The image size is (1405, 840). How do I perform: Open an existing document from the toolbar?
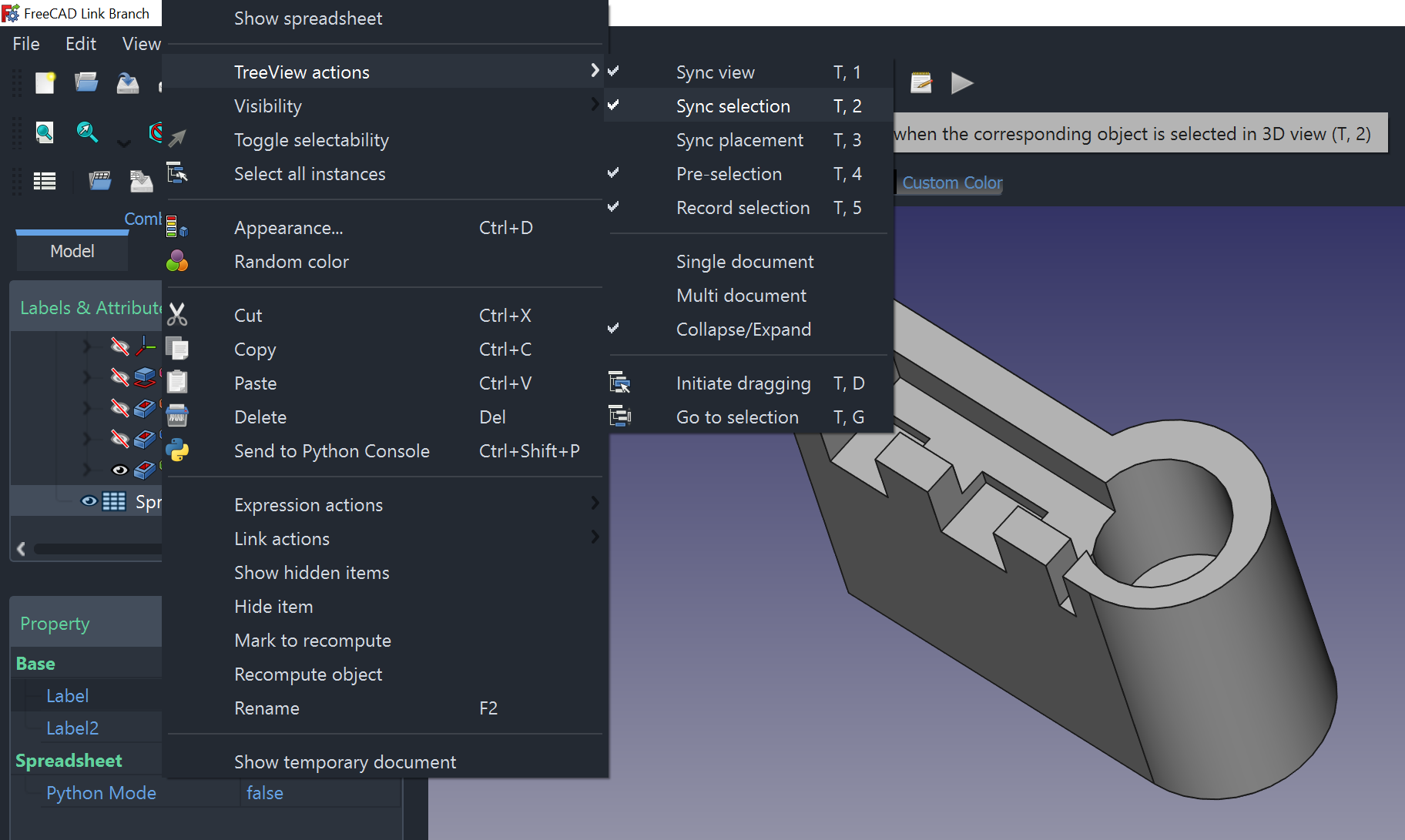click(x=86, y=82)
